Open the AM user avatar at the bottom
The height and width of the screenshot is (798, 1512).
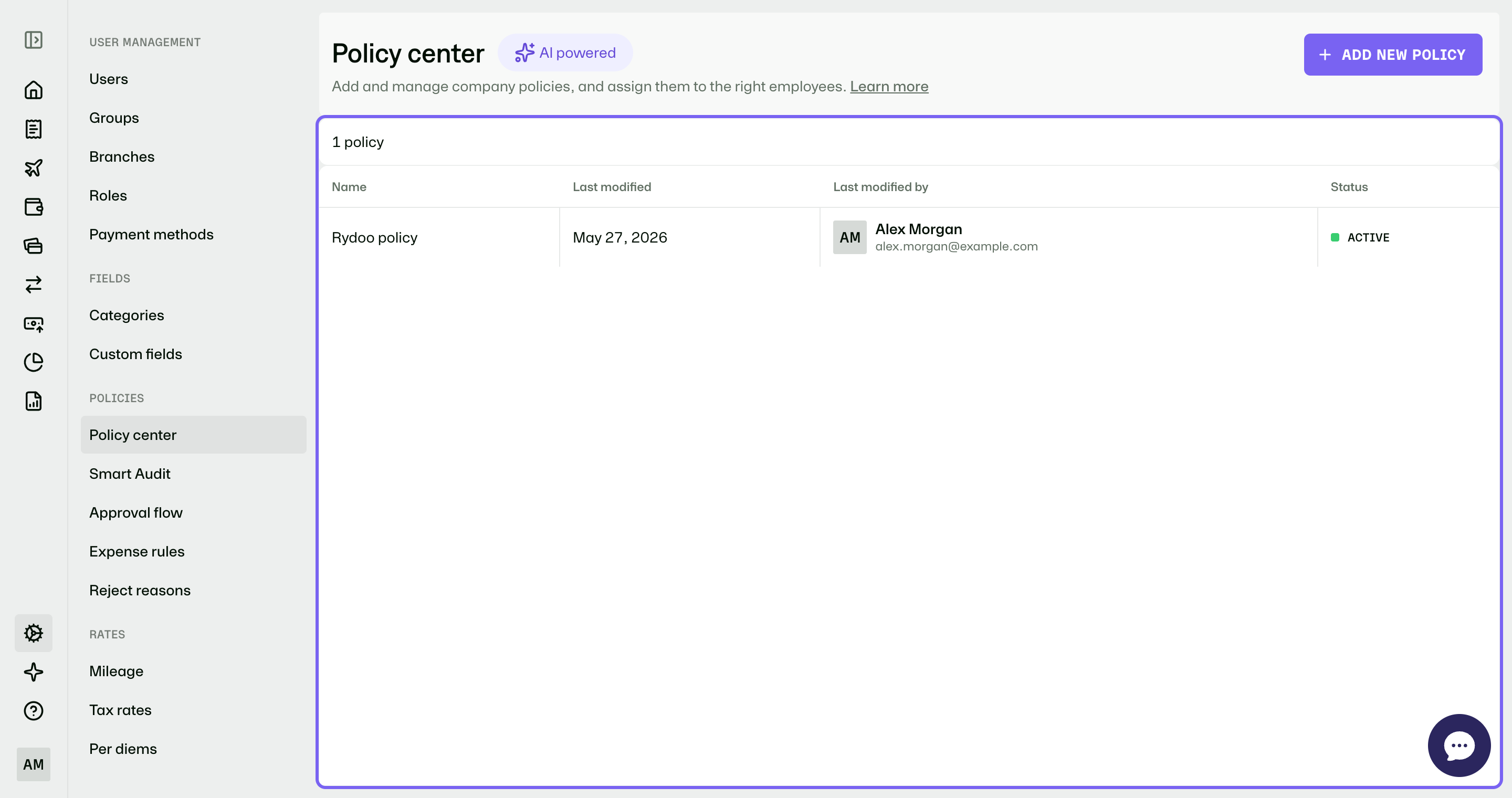34,764
